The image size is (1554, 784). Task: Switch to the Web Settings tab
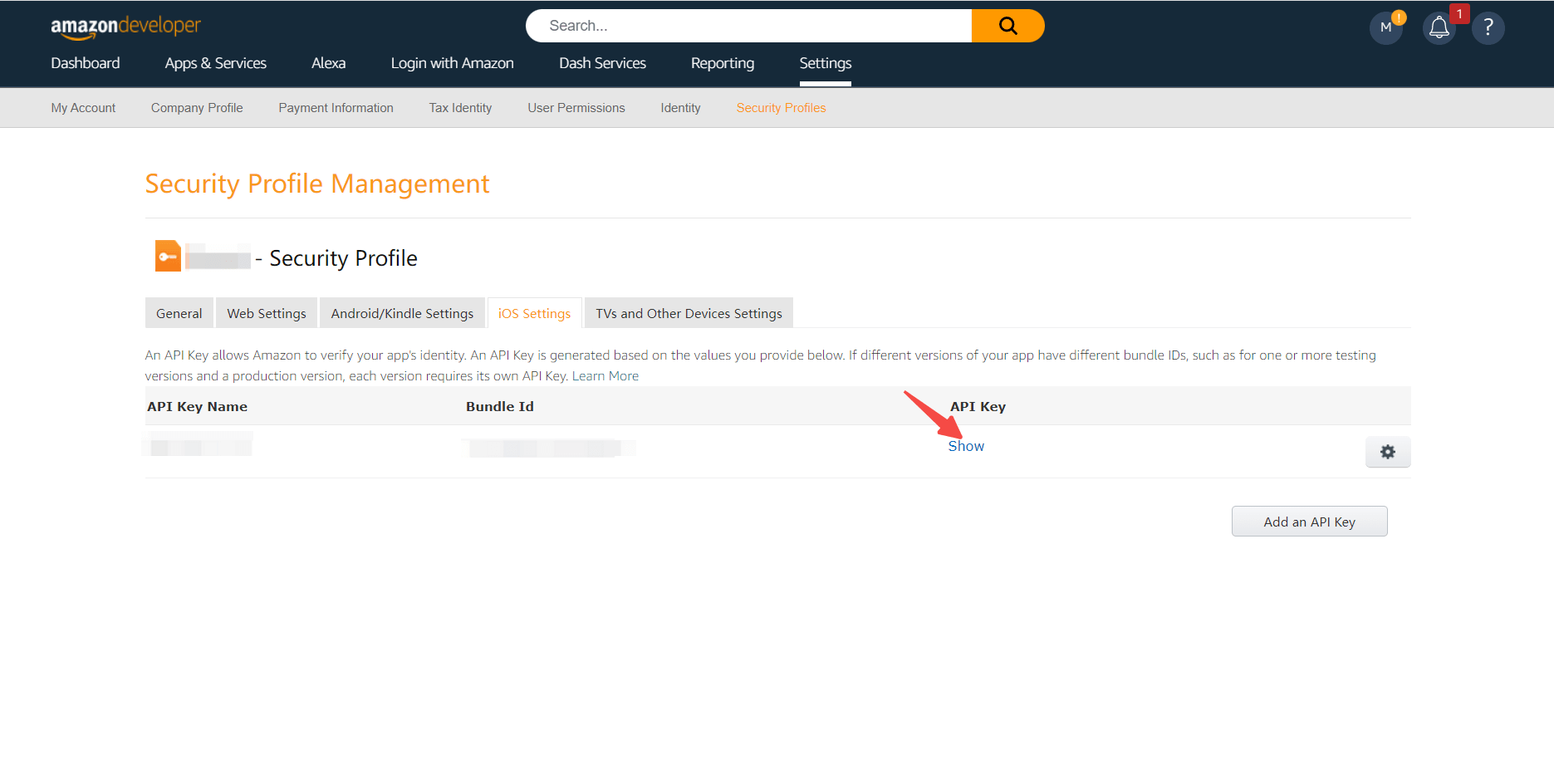267,313
